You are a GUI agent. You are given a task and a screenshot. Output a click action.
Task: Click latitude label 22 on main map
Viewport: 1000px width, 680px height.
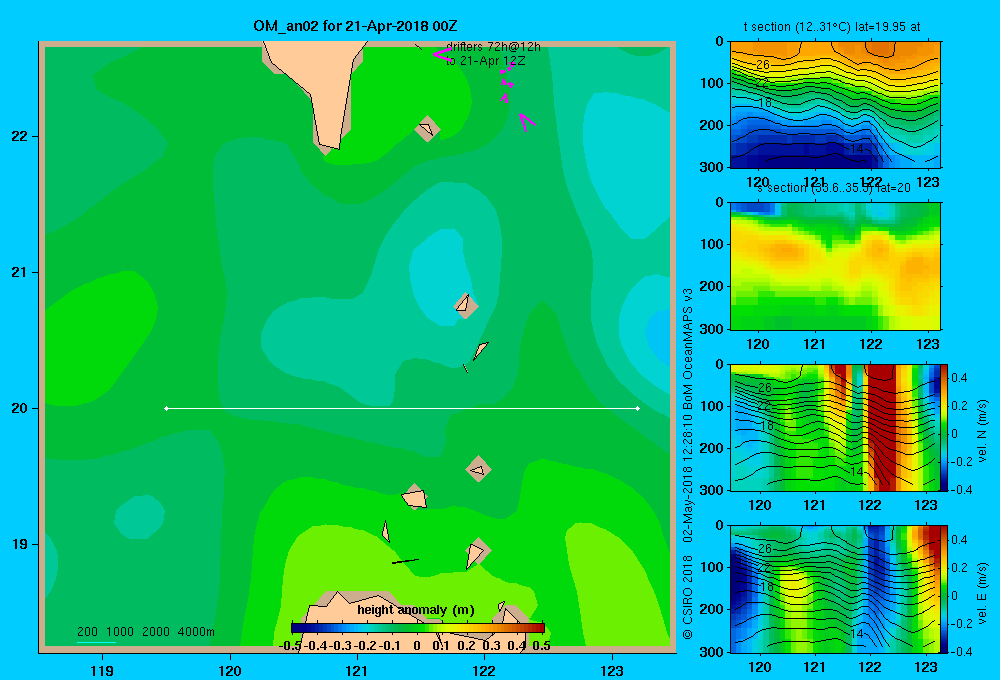20,137
